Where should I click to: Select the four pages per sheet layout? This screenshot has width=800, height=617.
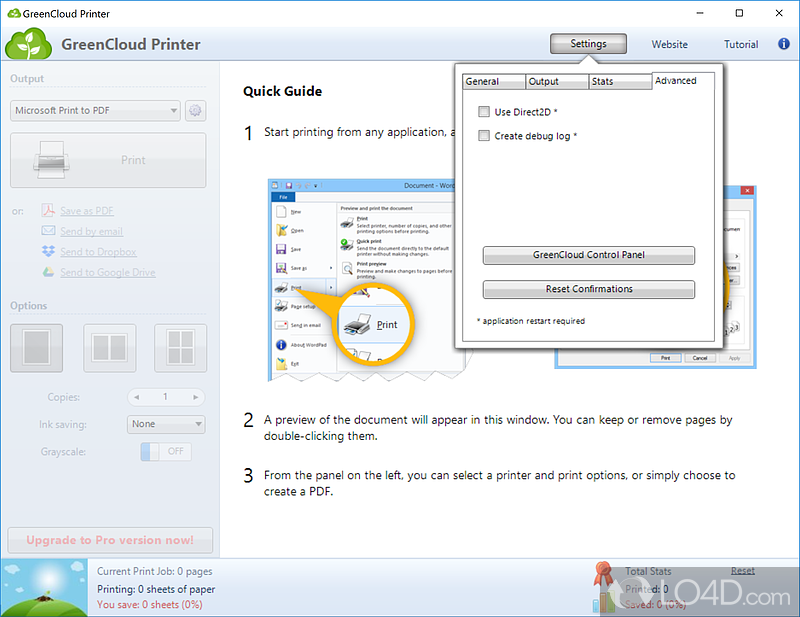[181, 348]
